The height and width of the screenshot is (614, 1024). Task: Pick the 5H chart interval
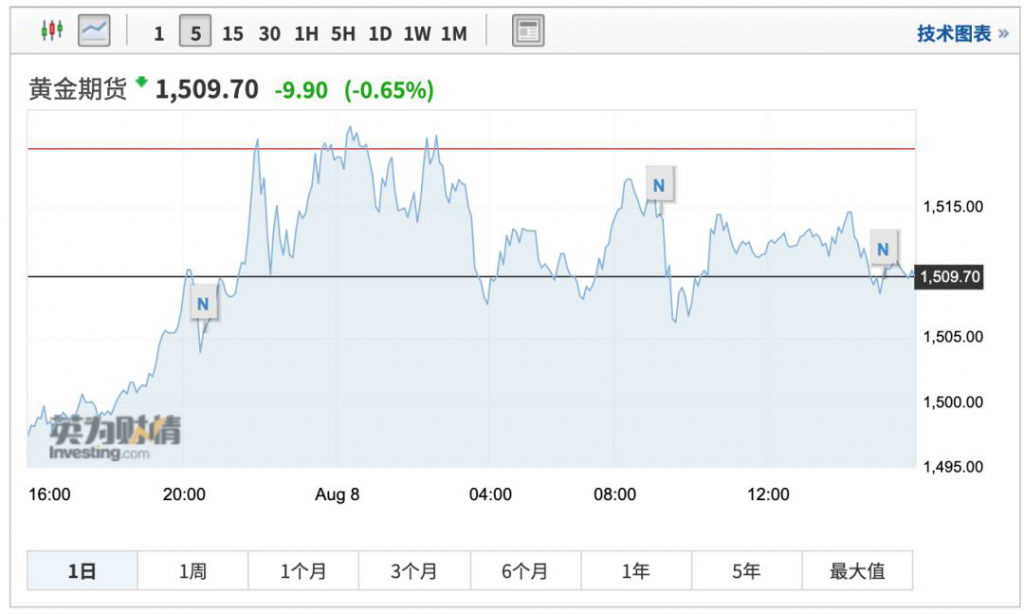pyautogui.click(x=343, y=33)
